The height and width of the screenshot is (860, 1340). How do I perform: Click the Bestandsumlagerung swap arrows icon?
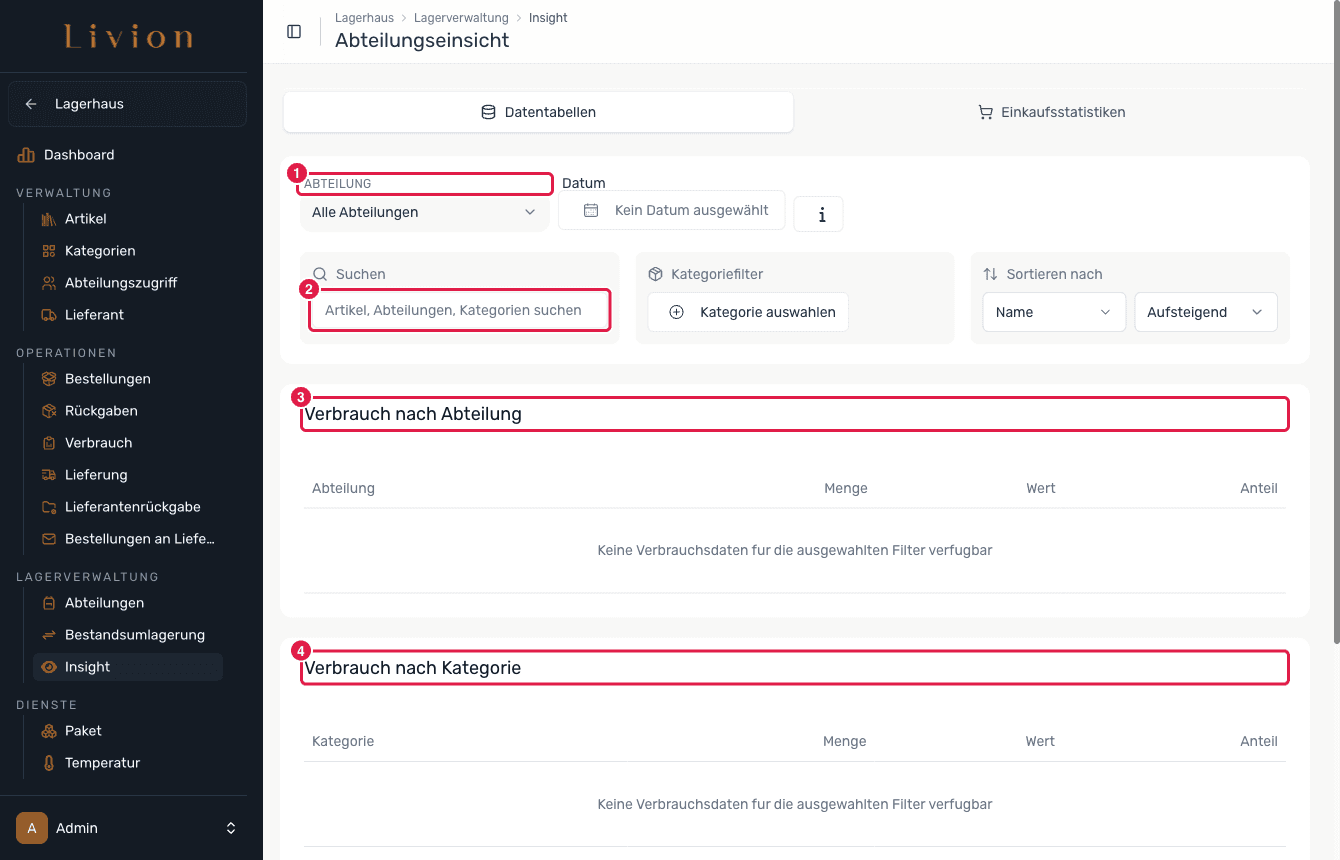pos(49,635)
